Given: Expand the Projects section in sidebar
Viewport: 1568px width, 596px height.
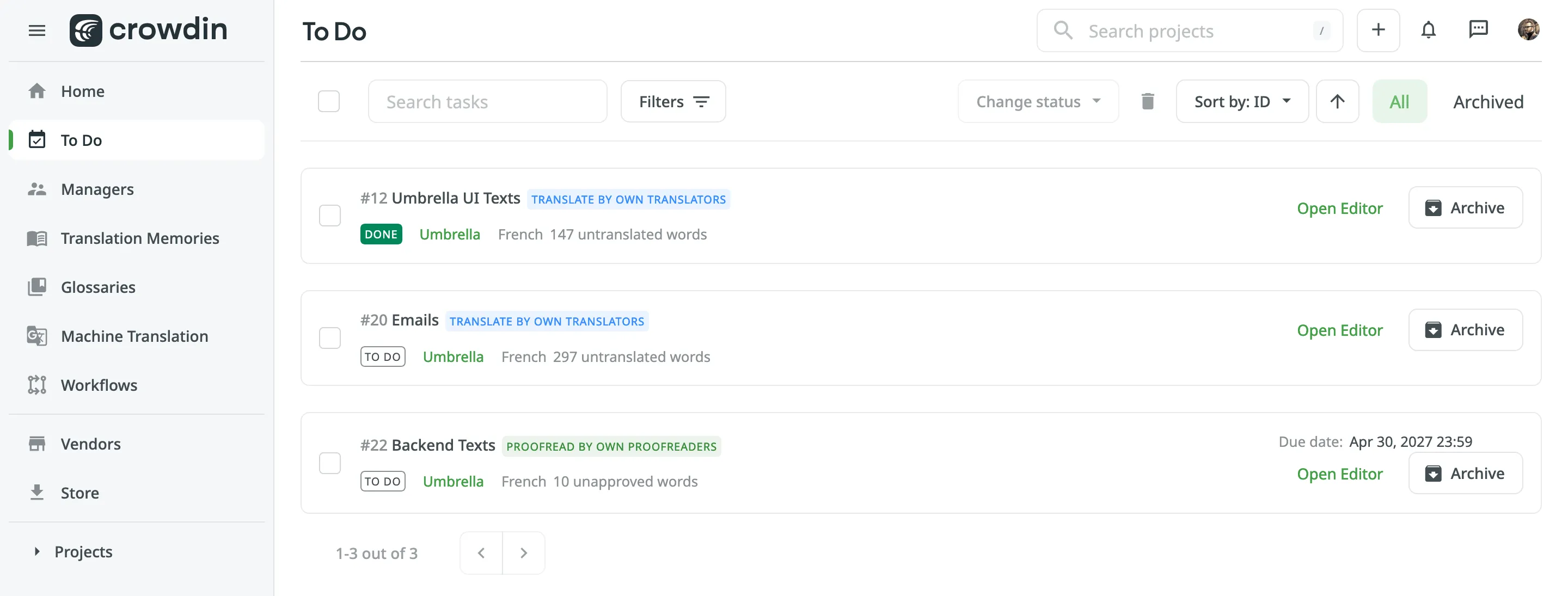Looking at the screenshot, I should [83, 551].
